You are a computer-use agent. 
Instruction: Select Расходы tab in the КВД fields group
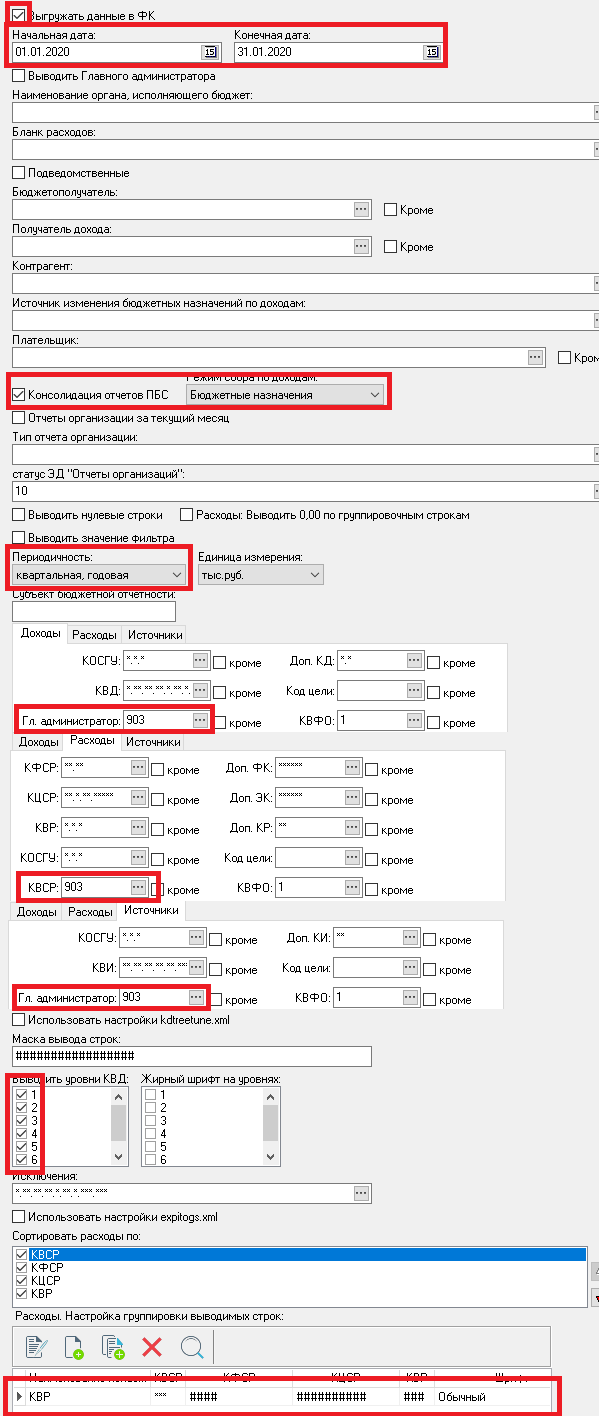94,635
